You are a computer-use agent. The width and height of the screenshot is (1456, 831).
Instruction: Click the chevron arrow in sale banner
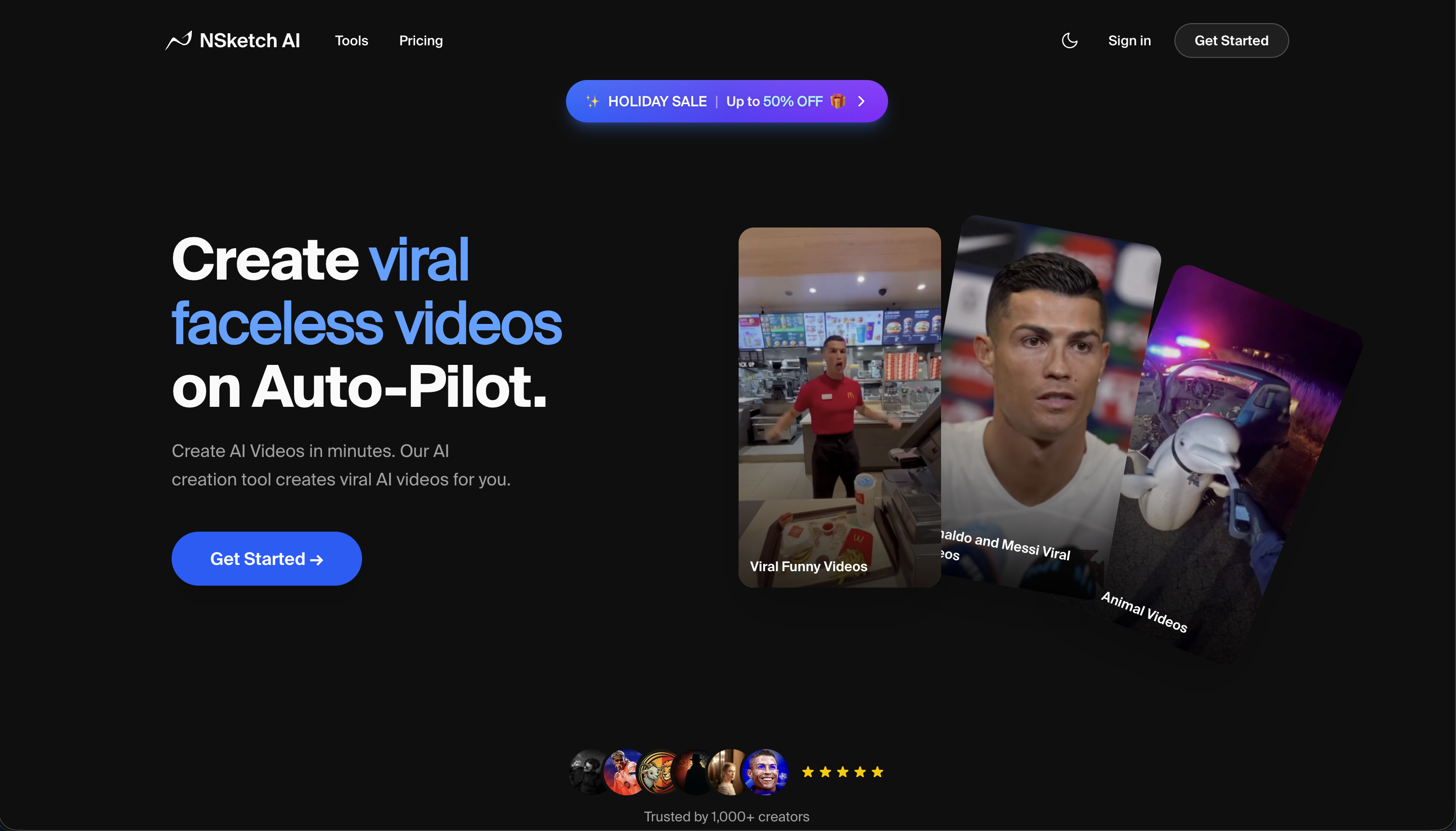pyautogui.click(x=861, y=101)
